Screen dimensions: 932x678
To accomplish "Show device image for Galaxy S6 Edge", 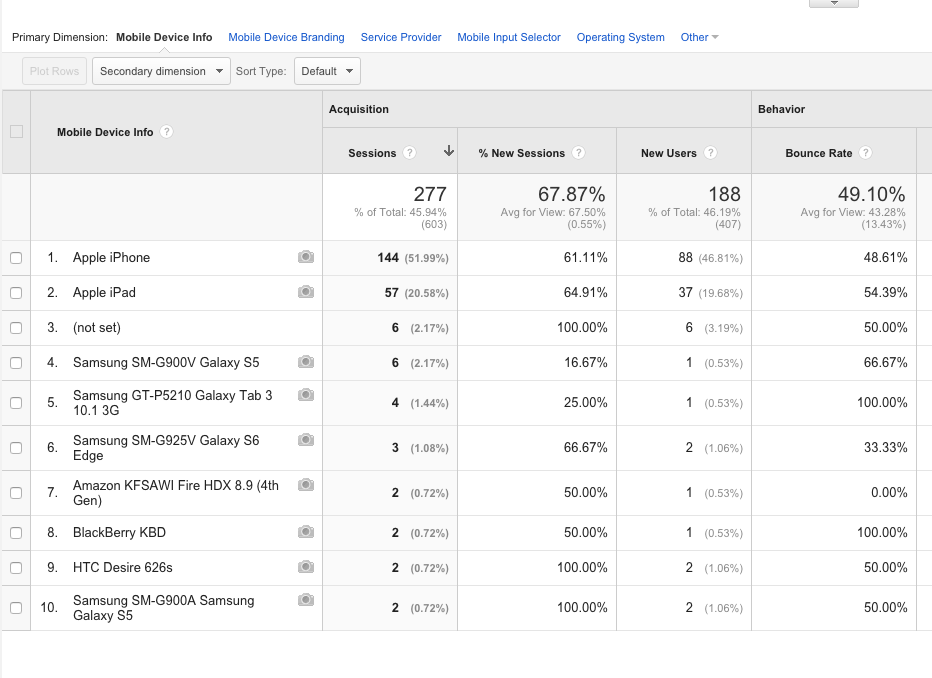I will coord(306,440).
